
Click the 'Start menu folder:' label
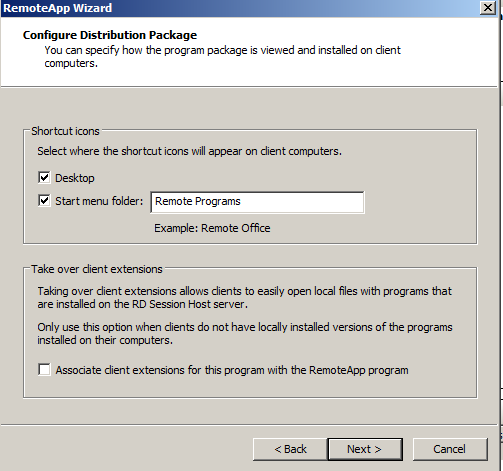(x=99, y=201)
